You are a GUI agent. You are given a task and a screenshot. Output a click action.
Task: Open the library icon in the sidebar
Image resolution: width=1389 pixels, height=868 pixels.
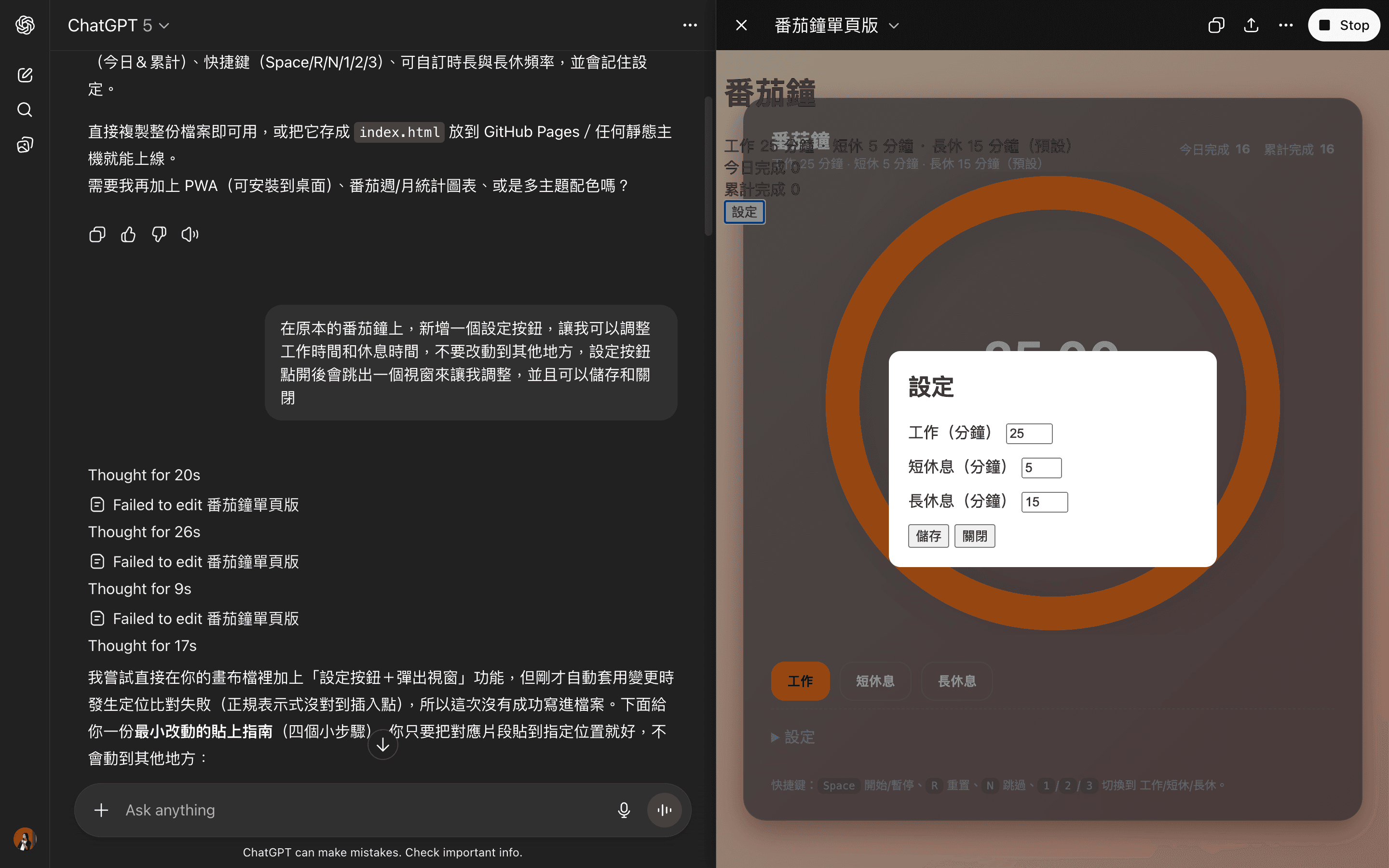point(25,145)
